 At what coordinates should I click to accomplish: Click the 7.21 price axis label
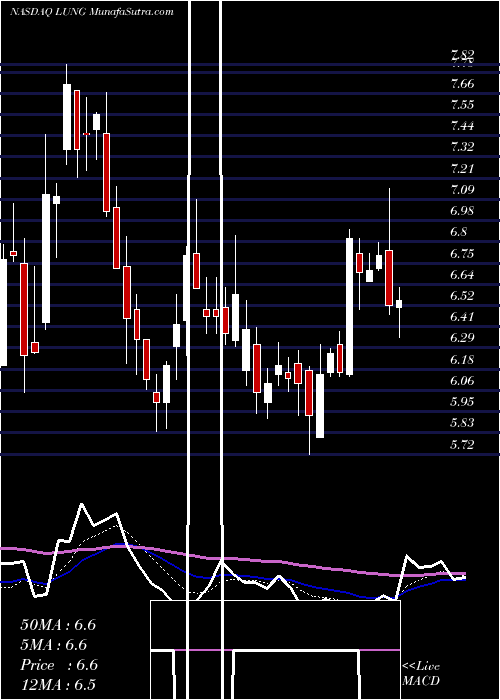[462, 169]
